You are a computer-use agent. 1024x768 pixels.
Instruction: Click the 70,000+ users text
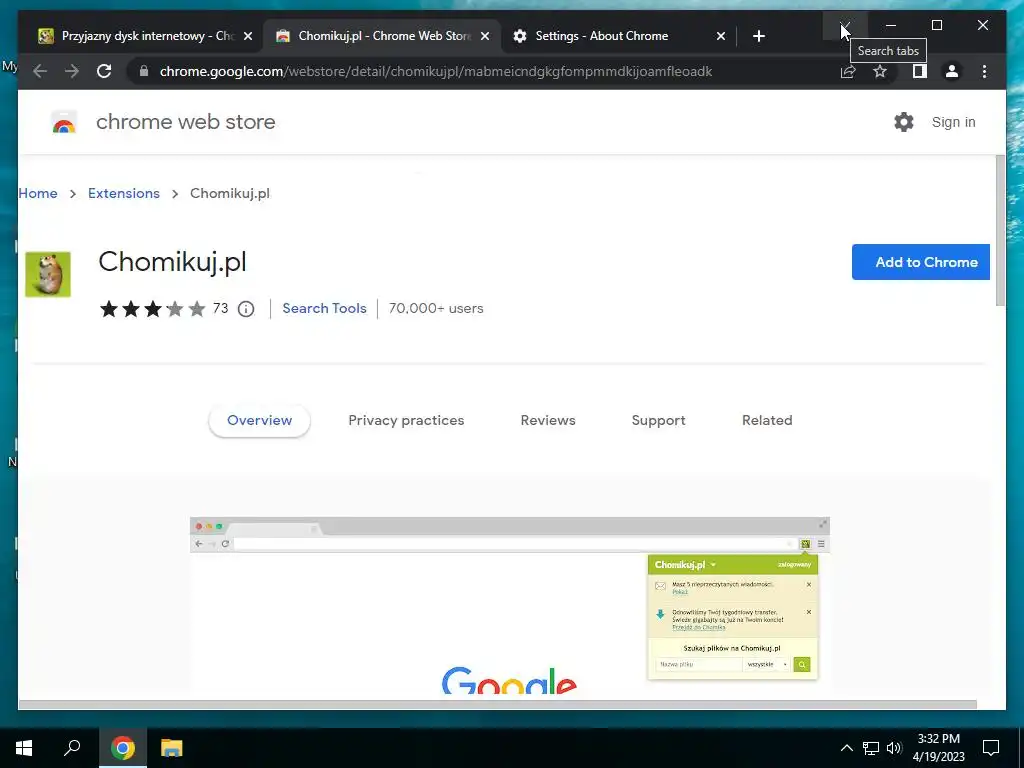pyautogui.click(x=436, y=308)
